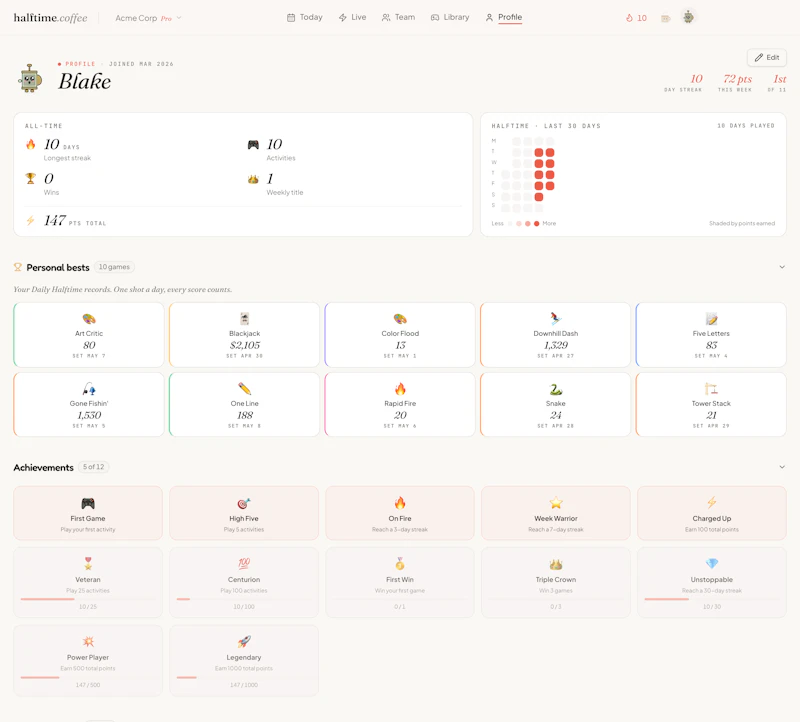Click the Legendary rocket icon
The width and height of the screenshot is (800, 722).
point(244,641)
